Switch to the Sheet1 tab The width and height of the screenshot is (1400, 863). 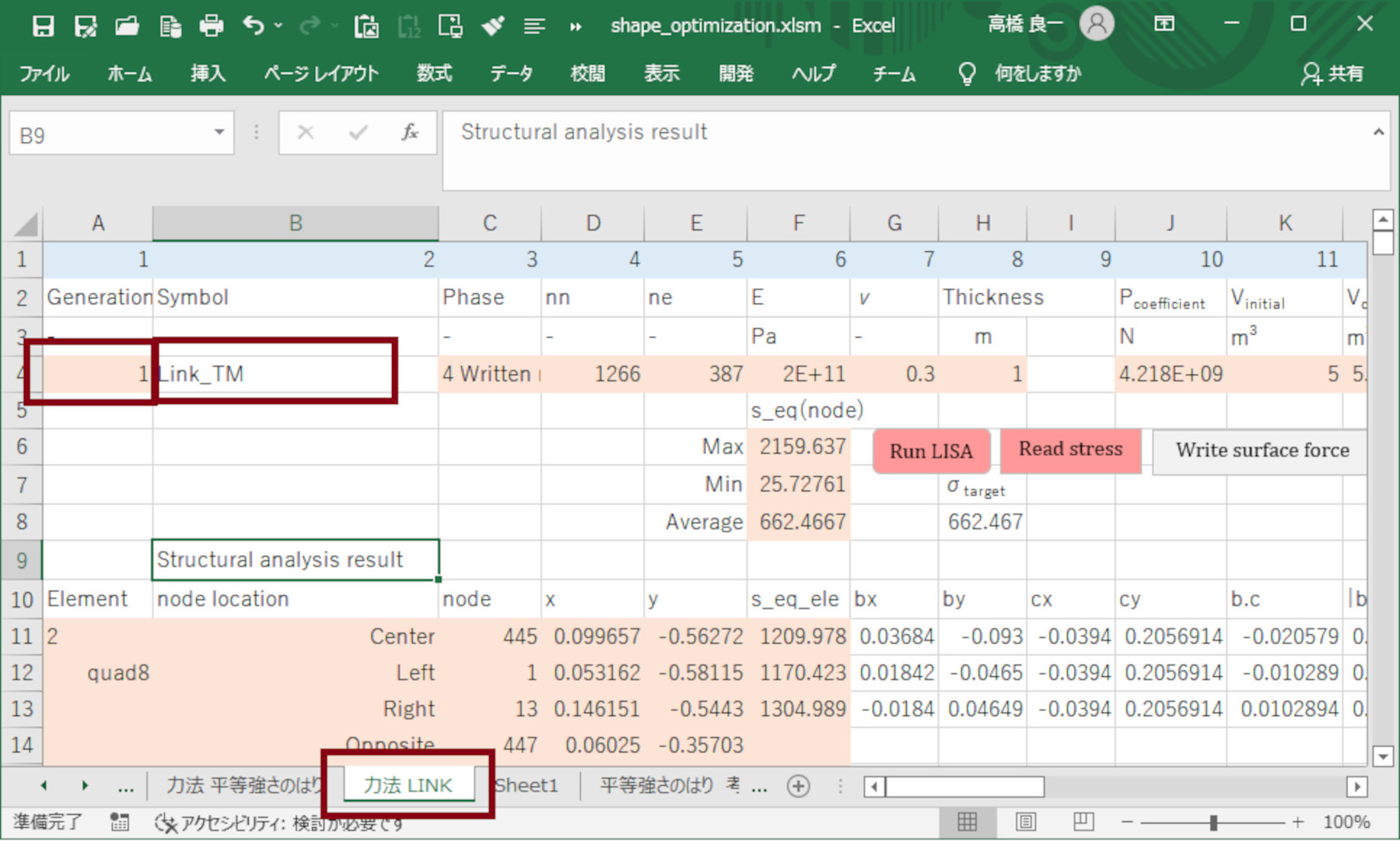tap(527, 786)
